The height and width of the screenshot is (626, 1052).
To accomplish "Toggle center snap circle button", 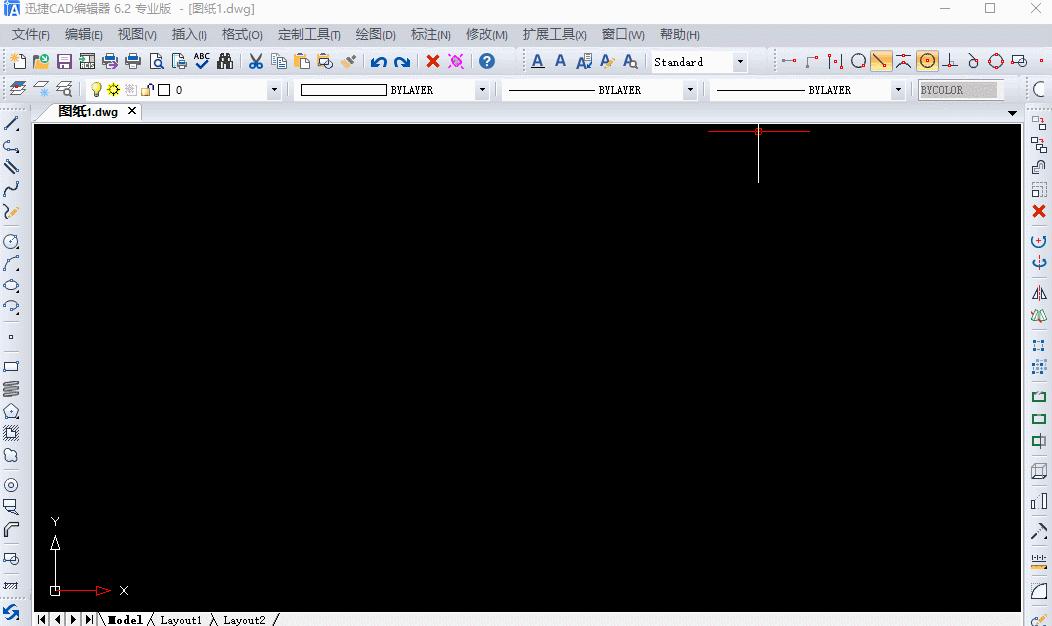I will pyautogui.click(x=927, y=62).
